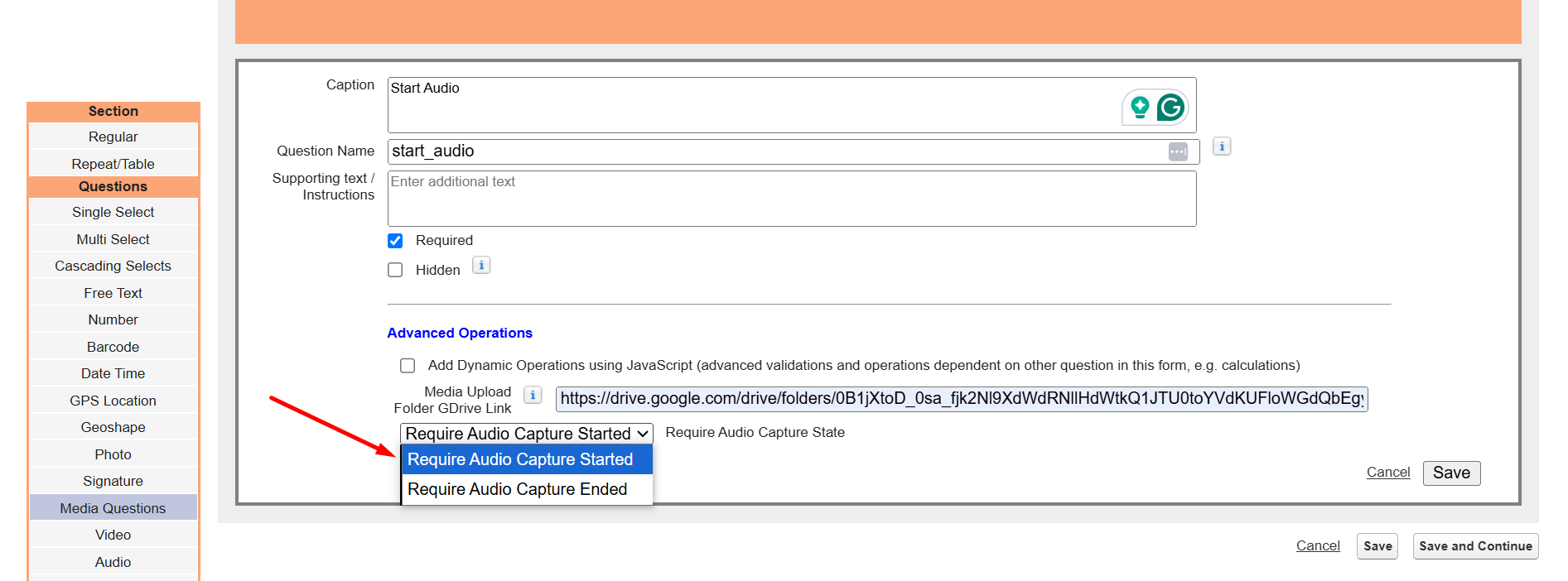Add a Single Select question
The image size is (1568, 581).
click(113, 212)
